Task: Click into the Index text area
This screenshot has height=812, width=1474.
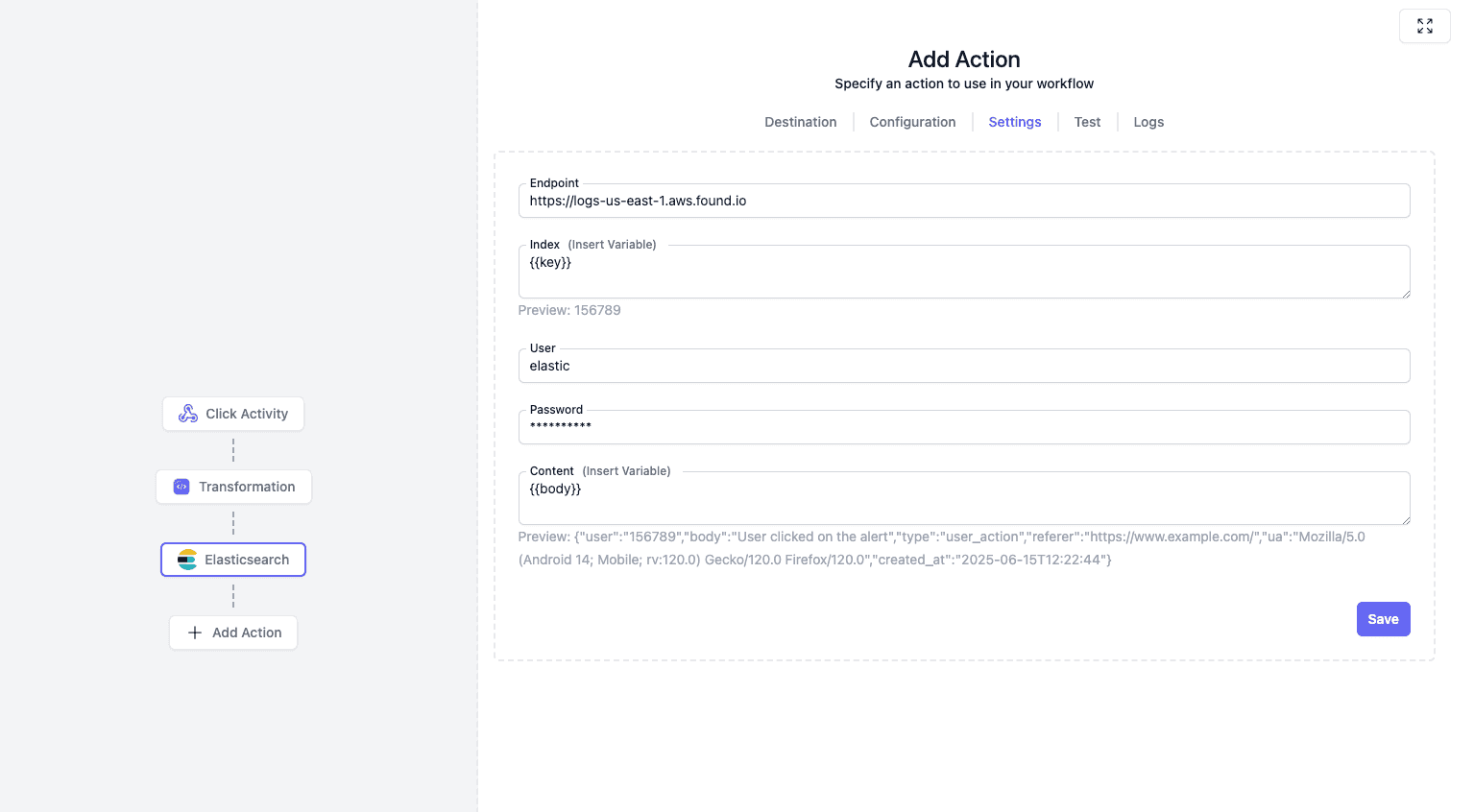Action: click(x=964, y=272)
